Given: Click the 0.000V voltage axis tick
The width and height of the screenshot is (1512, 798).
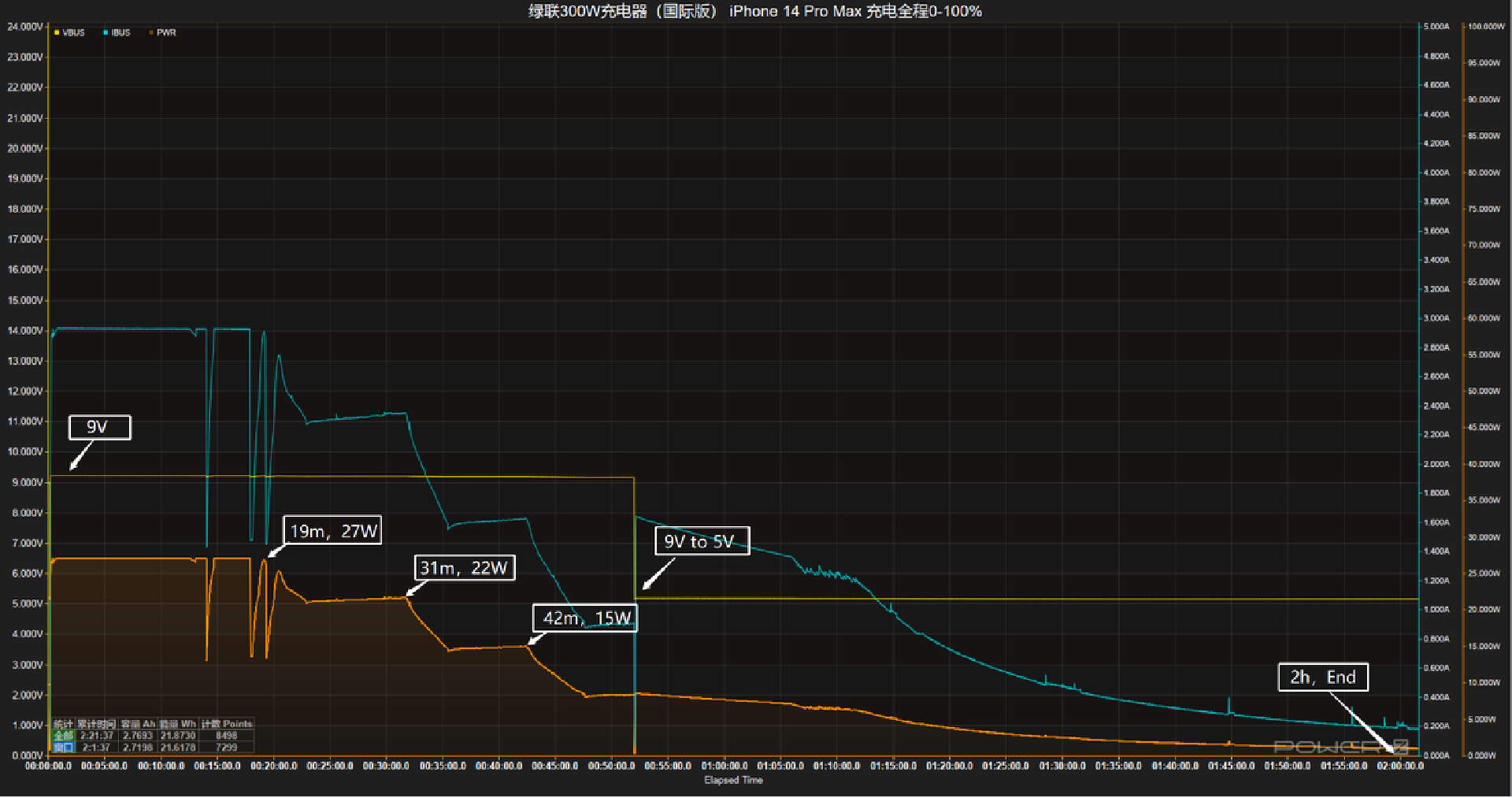Looking at the screenshot, I should coord(27,756).
